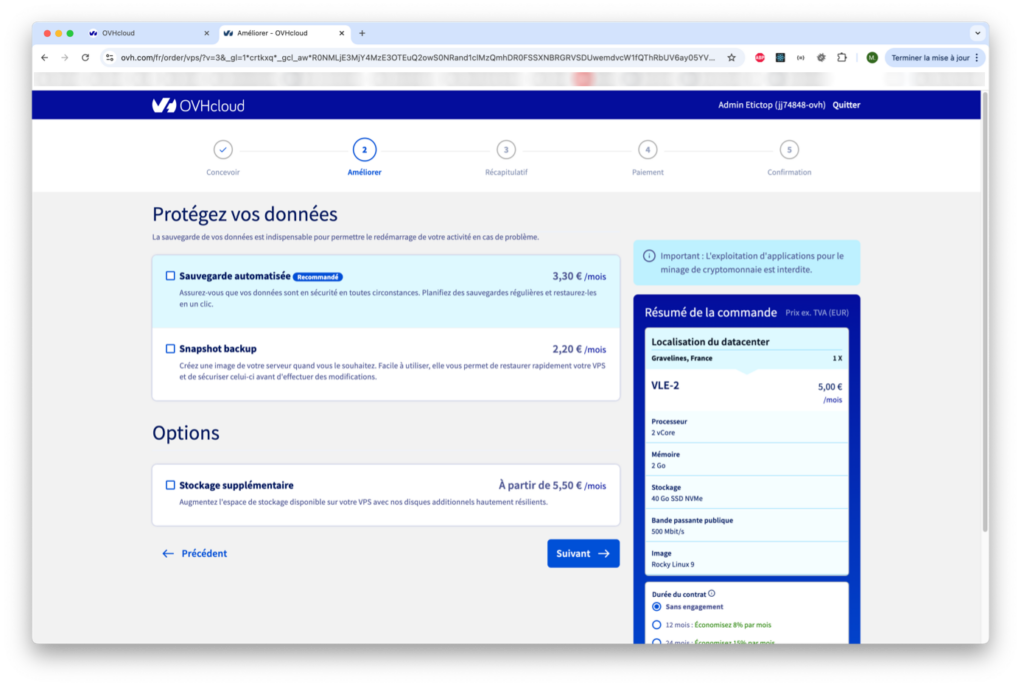
Task: Click the À partir de 5,50 € /mois price
Action: [552, 485]
